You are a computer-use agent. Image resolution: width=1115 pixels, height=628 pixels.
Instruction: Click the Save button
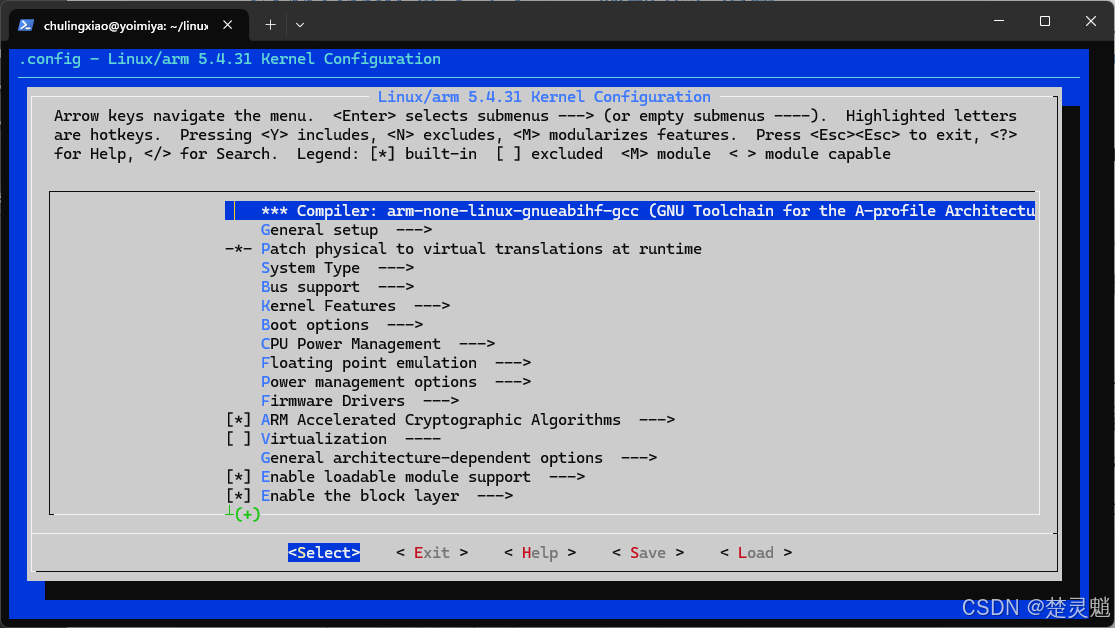point(648,553)
